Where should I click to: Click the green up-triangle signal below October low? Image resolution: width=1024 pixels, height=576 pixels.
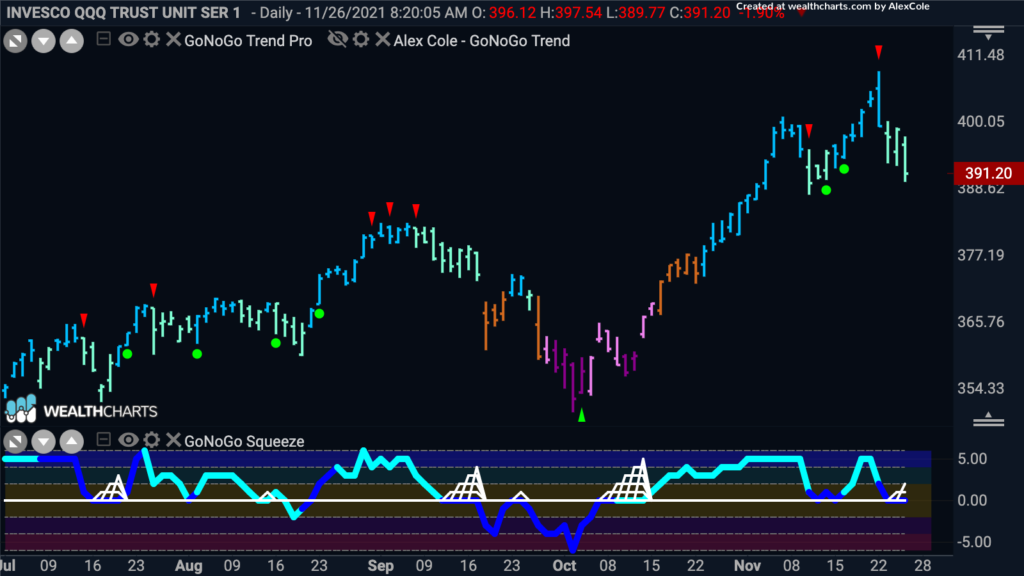581,415
